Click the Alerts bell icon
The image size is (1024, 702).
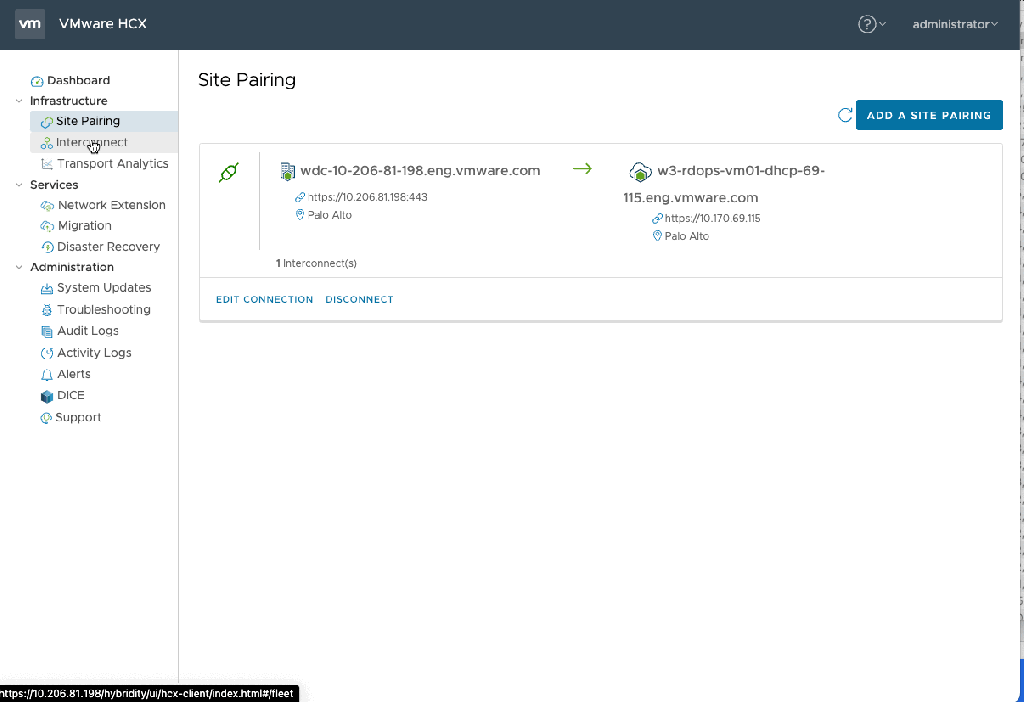[47, 375]
